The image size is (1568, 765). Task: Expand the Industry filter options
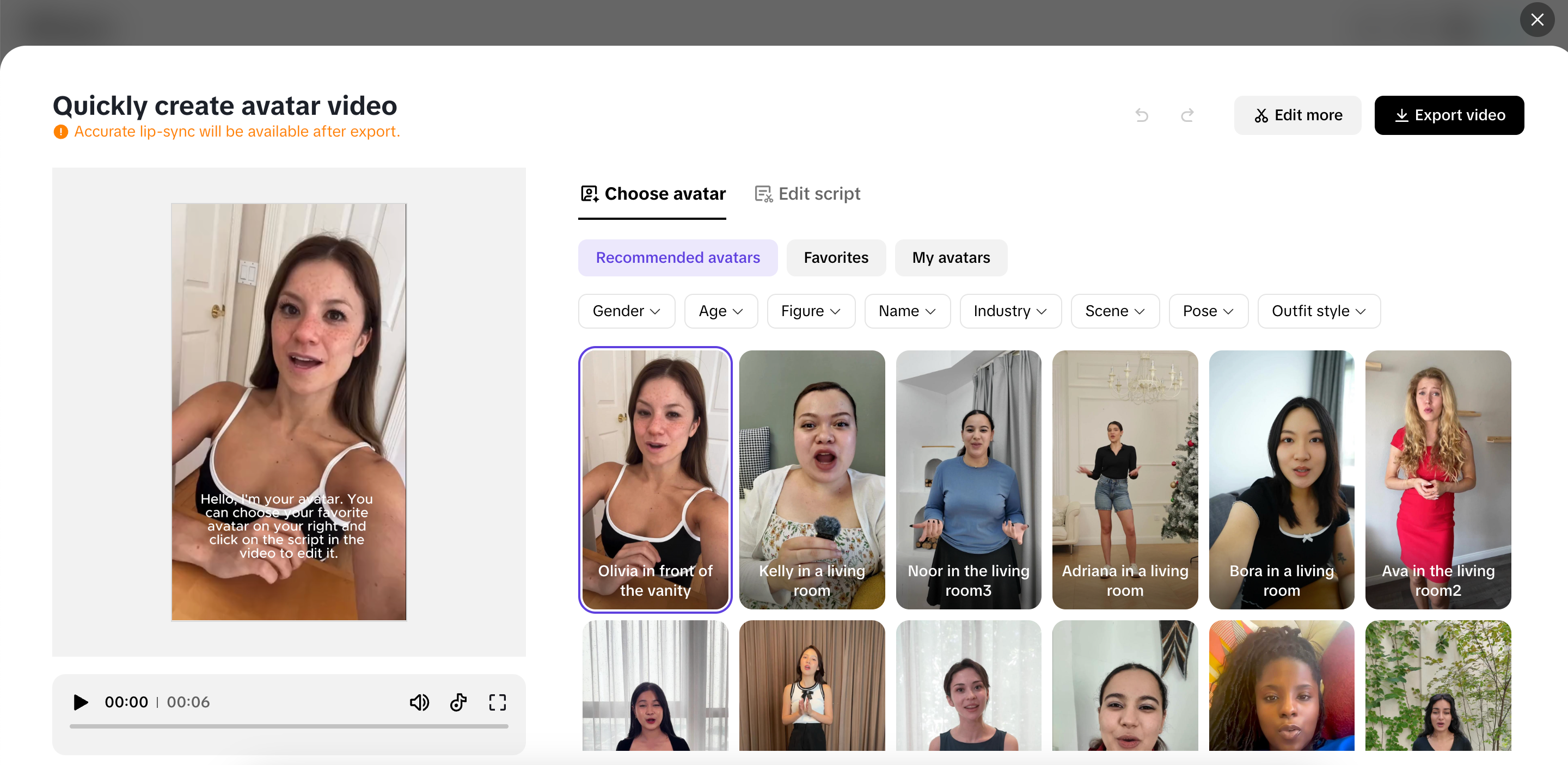[1010, 311]
